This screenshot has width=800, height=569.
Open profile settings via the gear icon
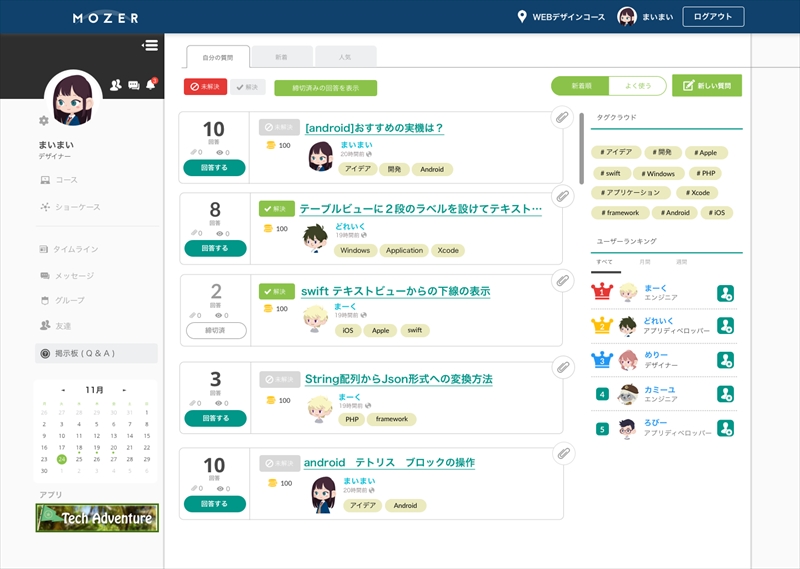tap(43, 120)
